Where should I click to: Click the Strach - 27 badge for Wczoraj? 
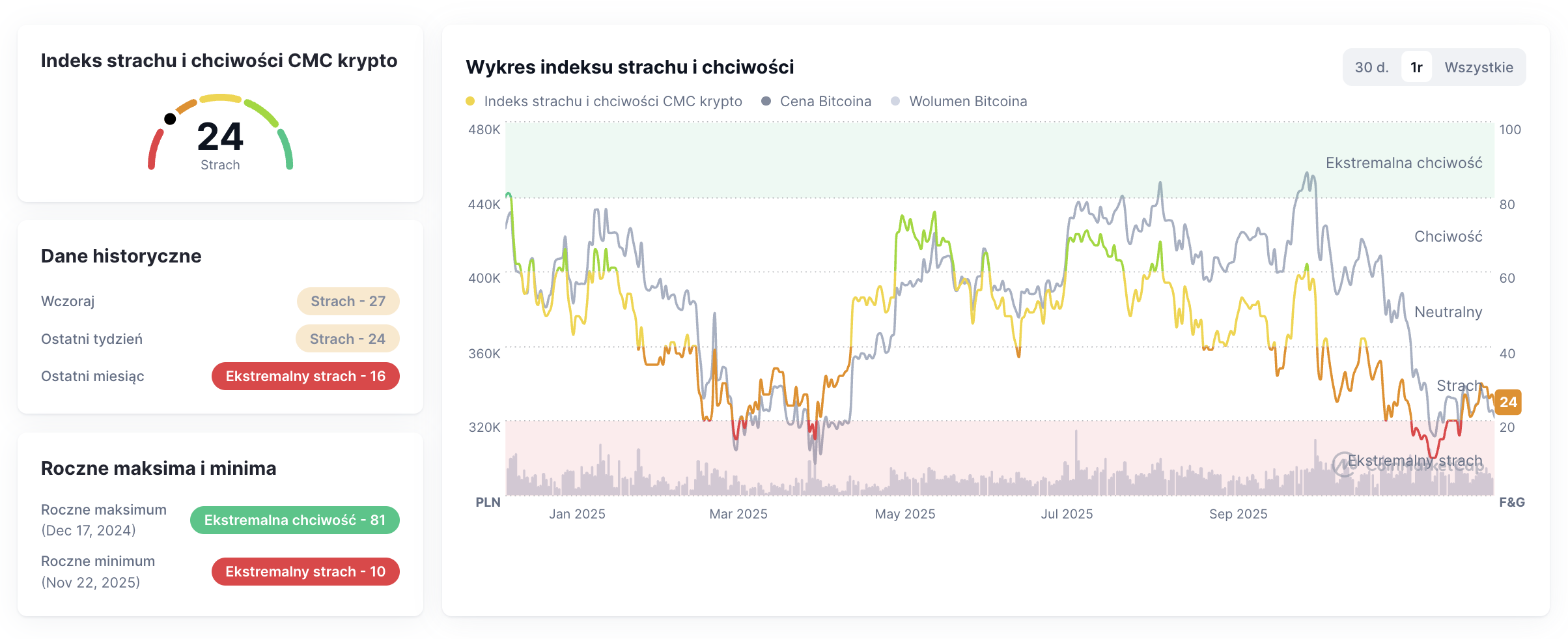tap(348, 301)
